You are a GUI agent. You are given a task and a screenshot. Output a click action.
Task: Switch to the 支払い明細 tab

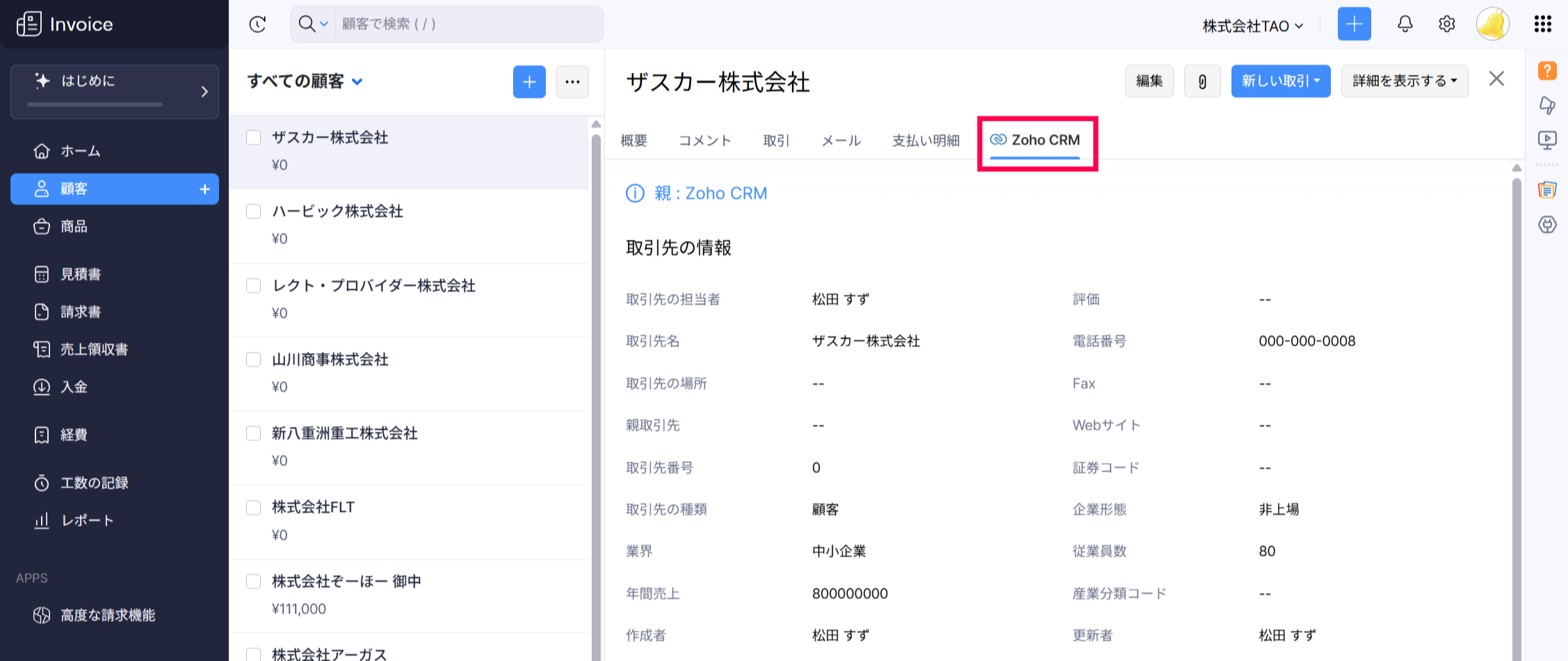926,141
